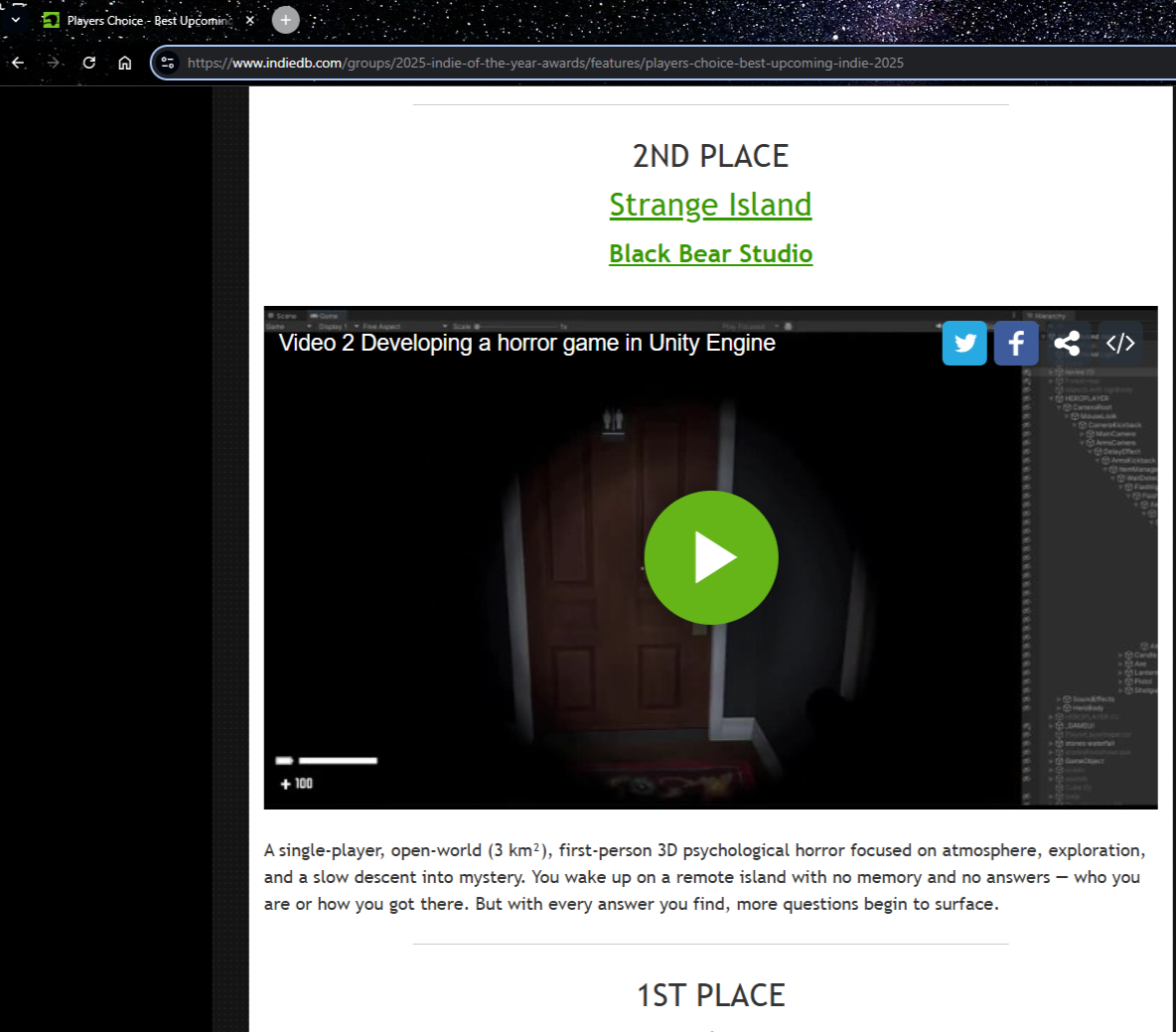Get the video embed code
This screenshot has height=1032, width=1176.
(1120, 344)
